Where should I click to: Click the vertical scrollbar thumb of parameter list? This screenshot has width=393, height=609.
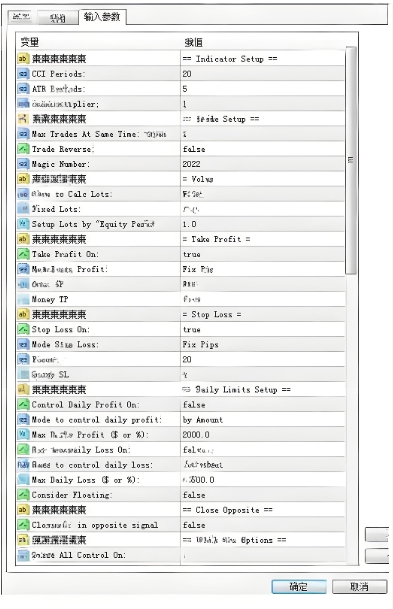351,160
